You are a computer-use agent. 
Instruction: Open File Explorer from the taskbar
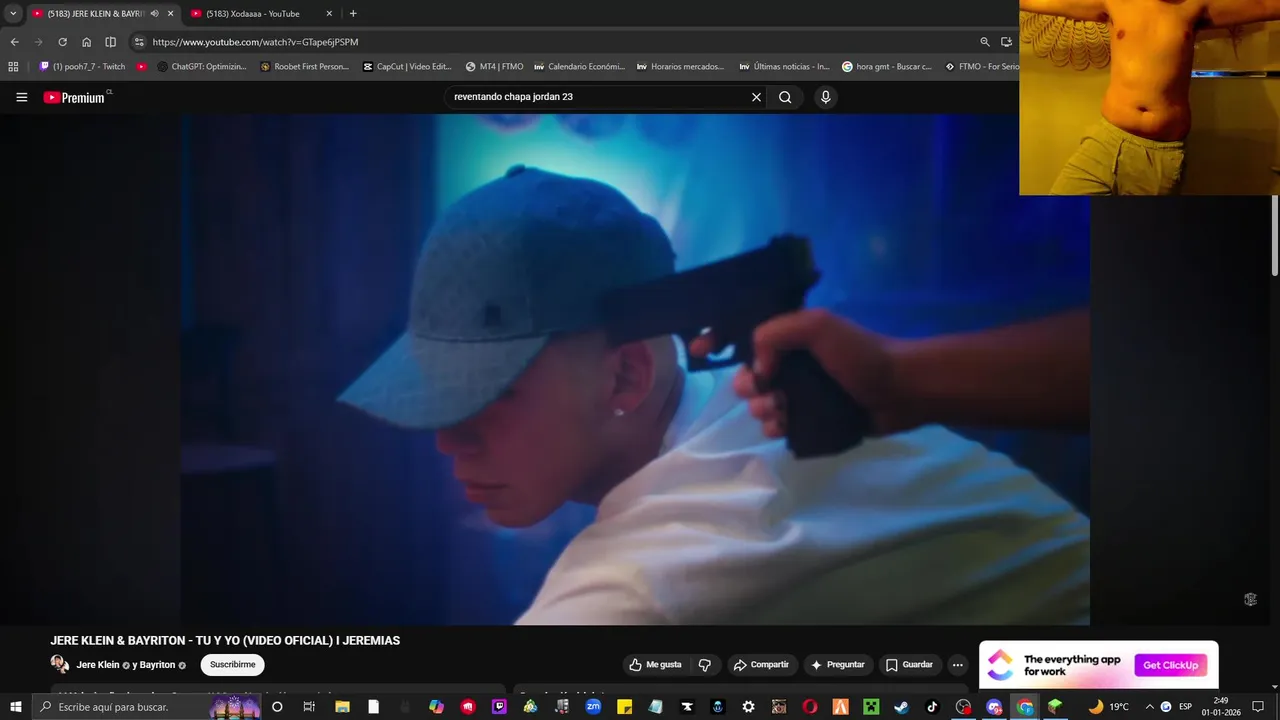pyautogui.click(x=342, y=707)
